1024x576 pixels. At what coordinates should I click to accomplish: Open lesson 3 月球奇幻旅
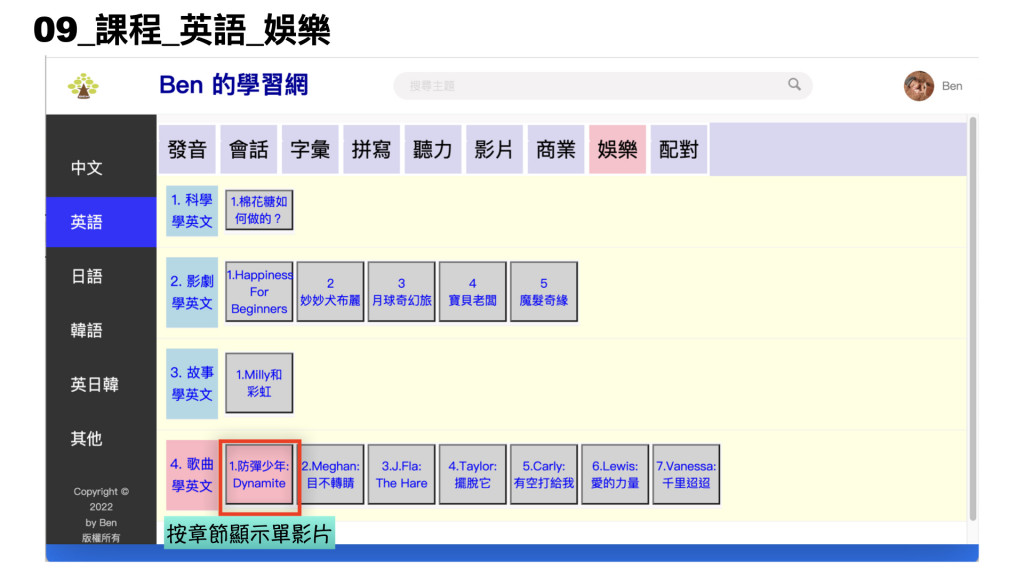pos(402,292)
